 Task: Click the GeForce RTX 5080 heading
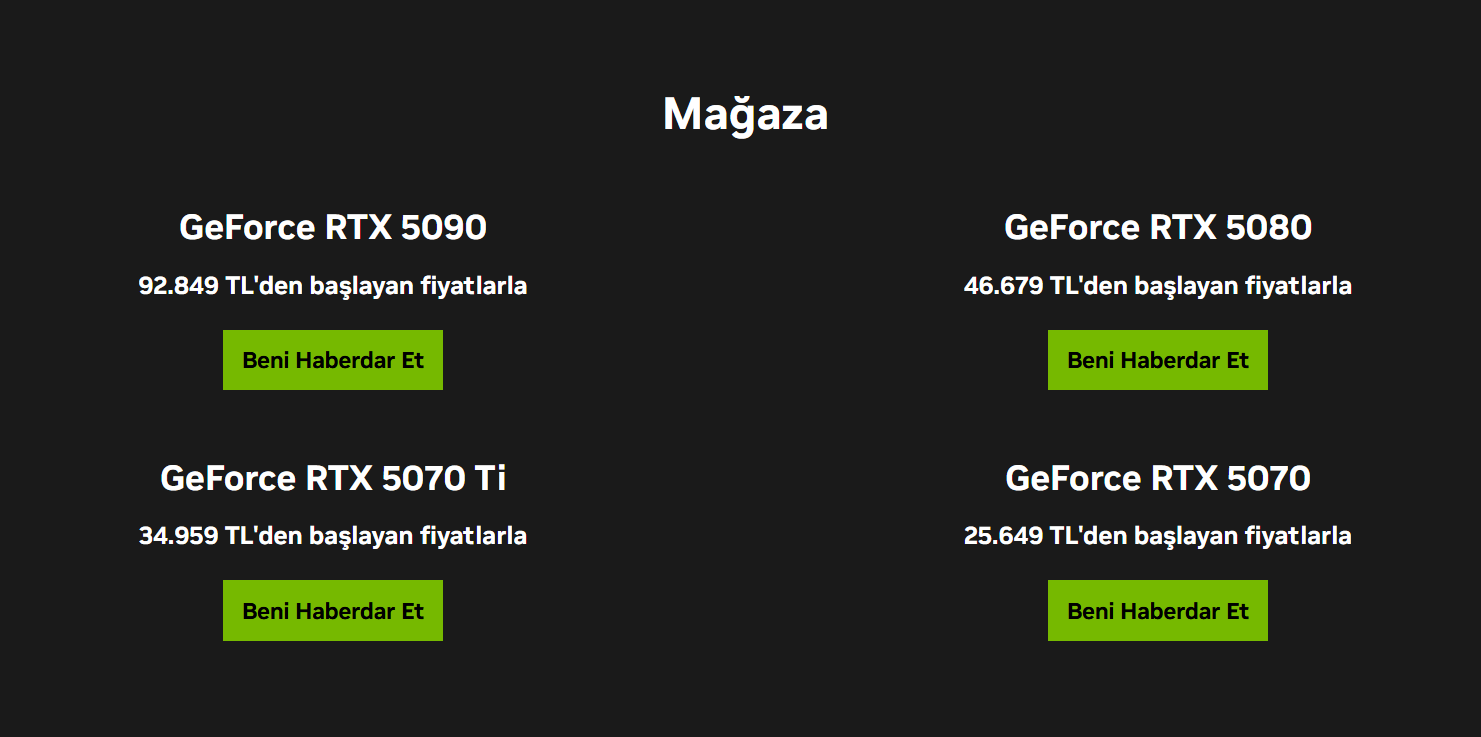click(1157, 228)
